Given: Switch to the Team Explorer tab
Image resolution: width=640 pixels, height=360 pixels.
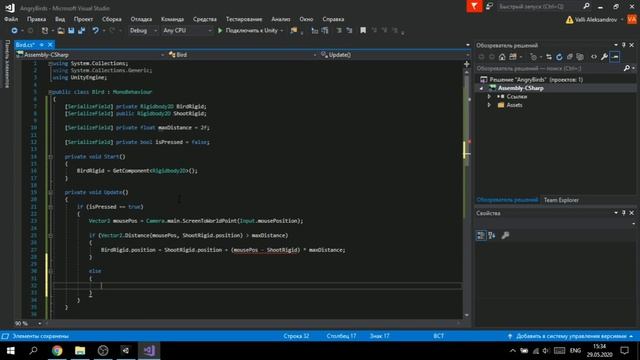Looking at the screenshot, I should coord(561,200).
